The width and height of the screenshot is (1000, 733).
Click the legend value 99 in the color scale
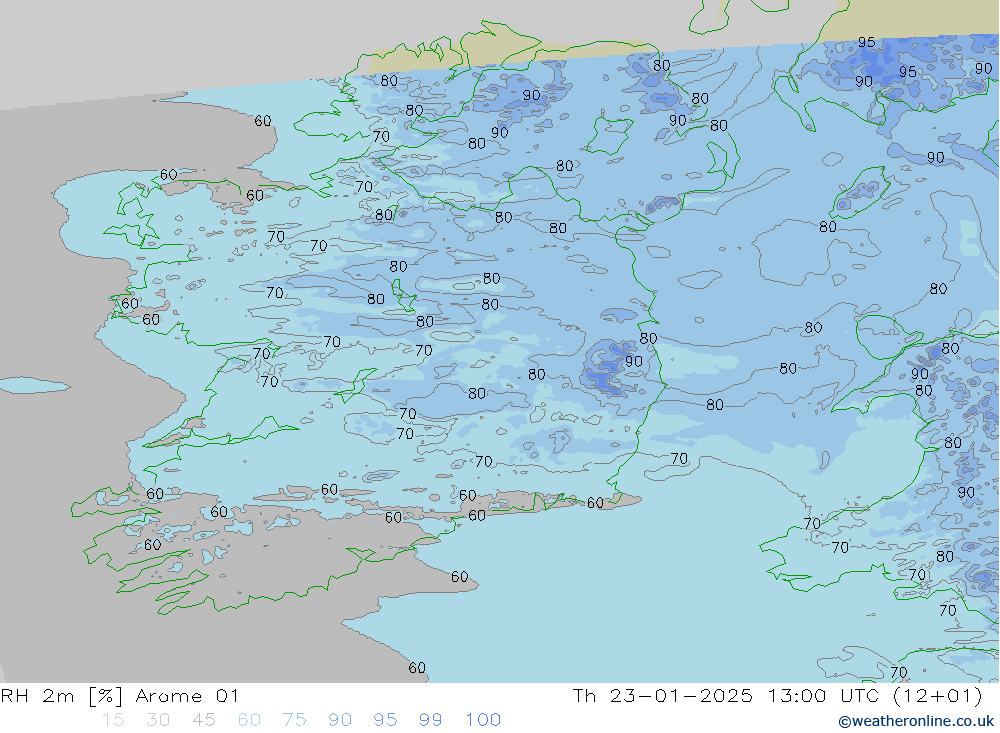[x=430, y=720]
